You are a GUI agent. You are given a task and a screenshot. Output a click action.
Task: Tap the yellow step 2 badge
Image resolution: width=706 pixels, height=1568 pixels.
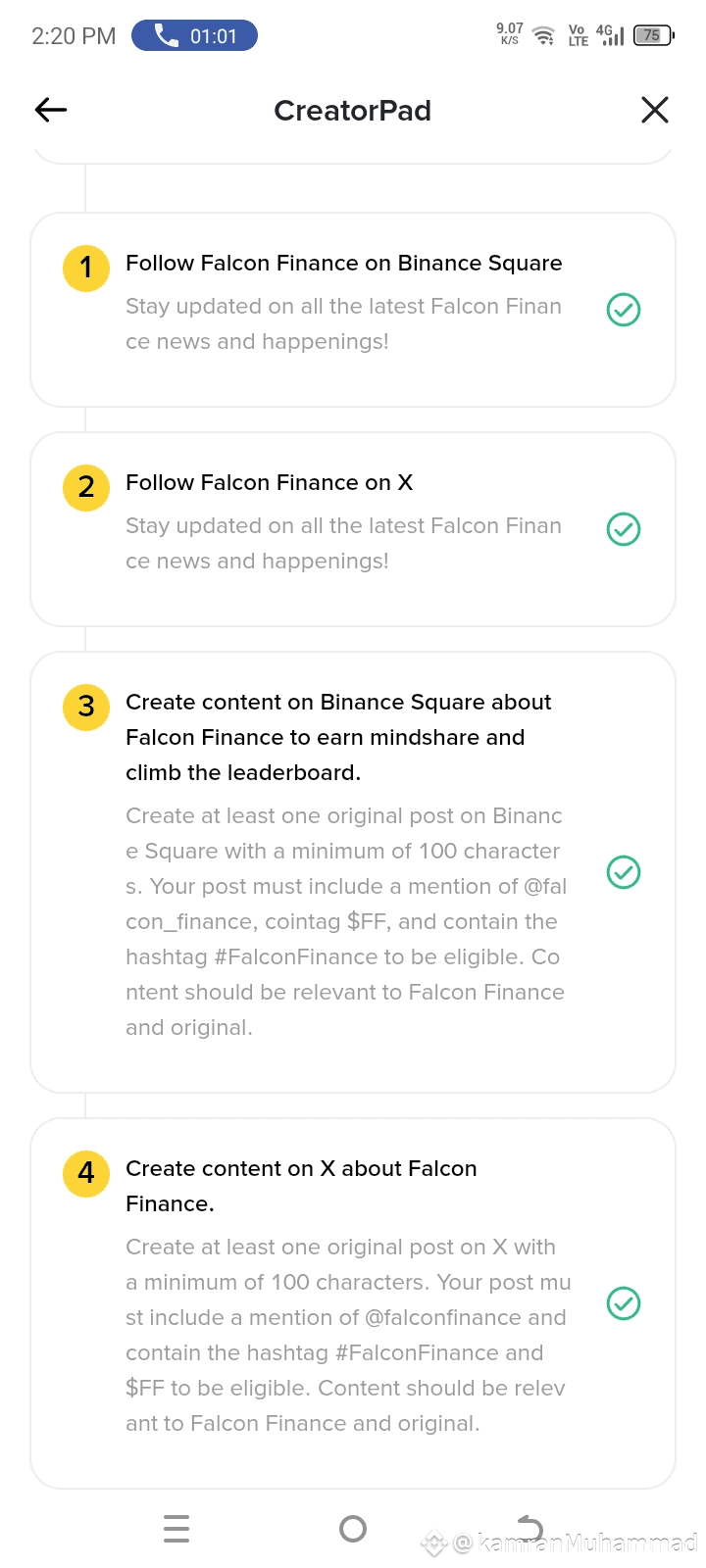[x=86, y=487]
